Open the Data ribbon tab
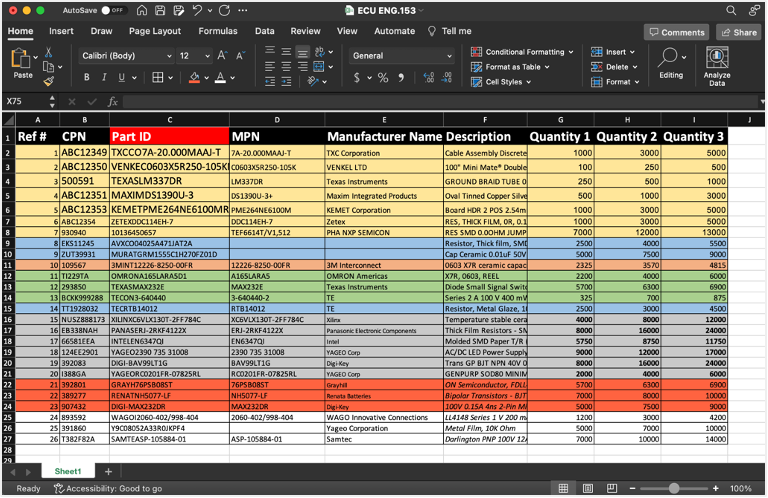This screenshot has width=768, height=498. coord(264,31)
